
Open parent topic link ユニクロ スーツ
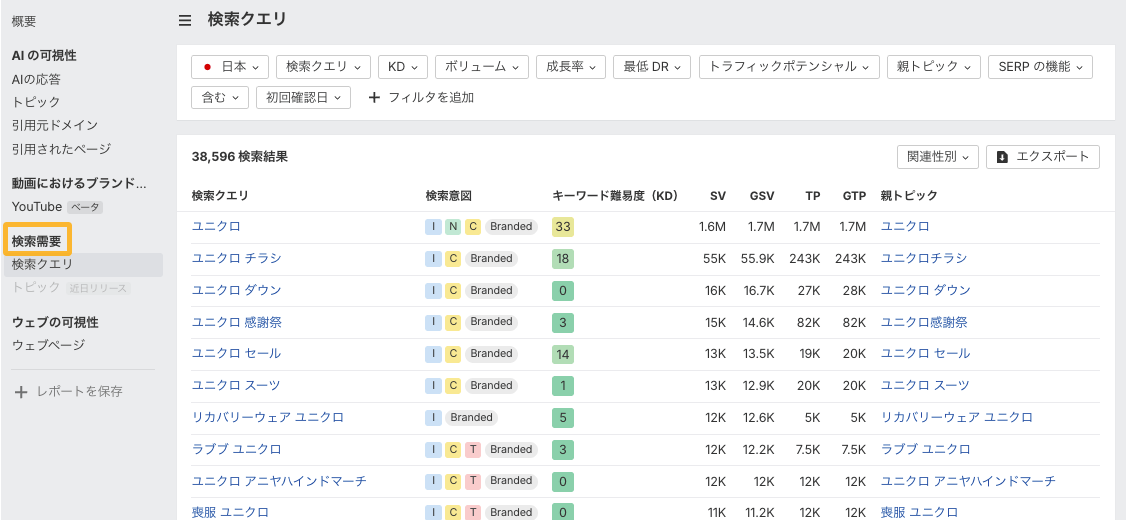924,385
